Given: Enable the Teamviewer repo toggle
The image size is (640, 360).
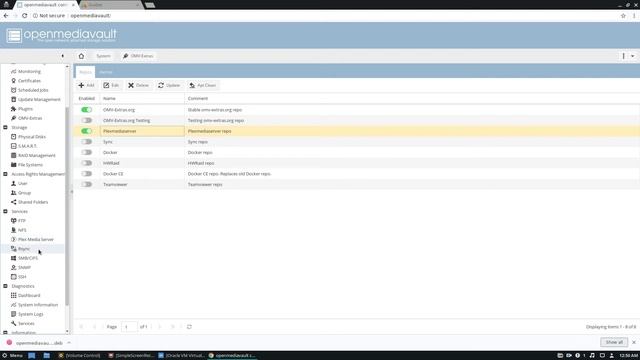Looking at the screenshot, I should click(x=86, y=184).
